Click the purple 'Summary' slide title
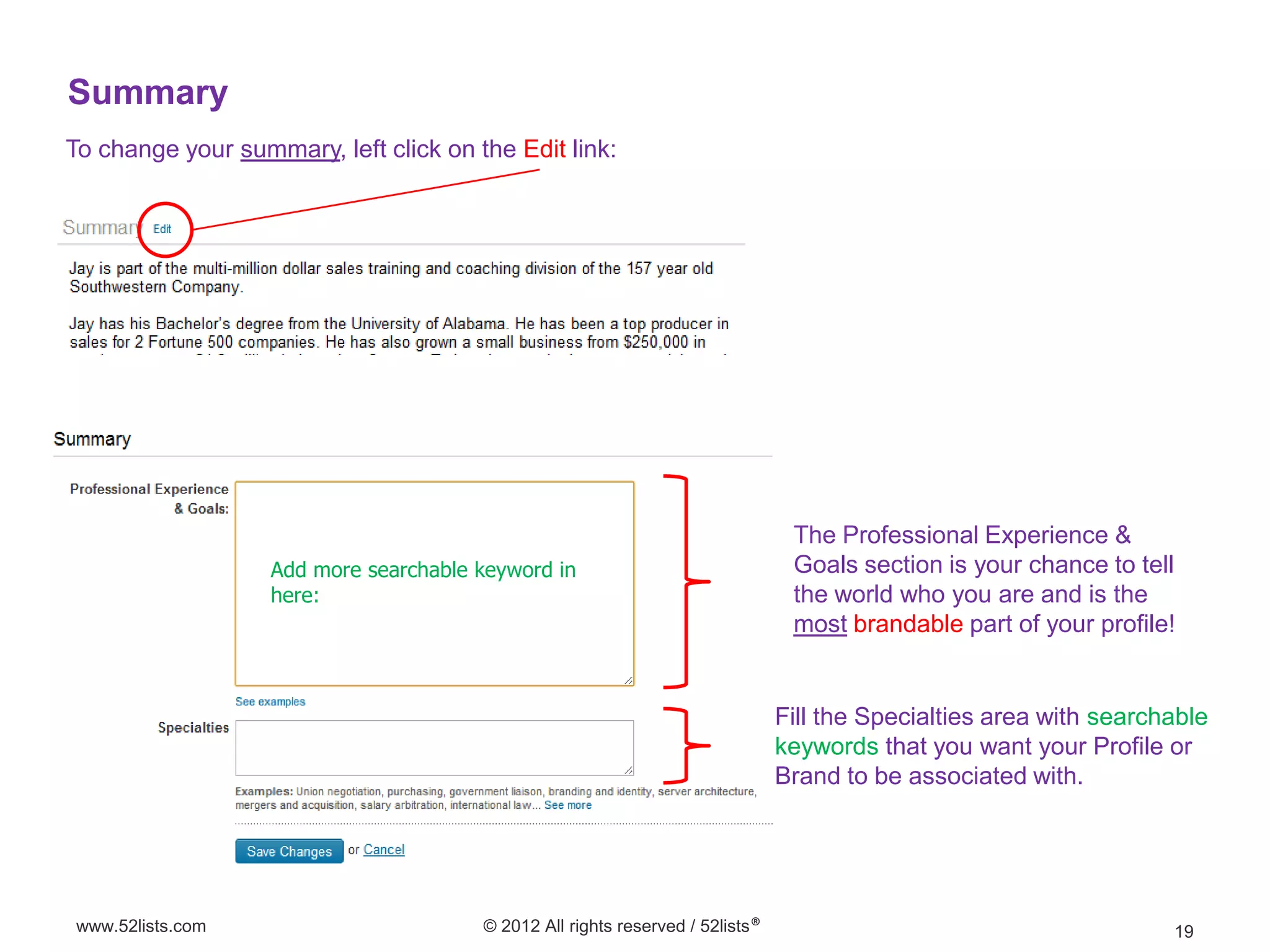This screenshot has height=952, width=1270. 148,92
